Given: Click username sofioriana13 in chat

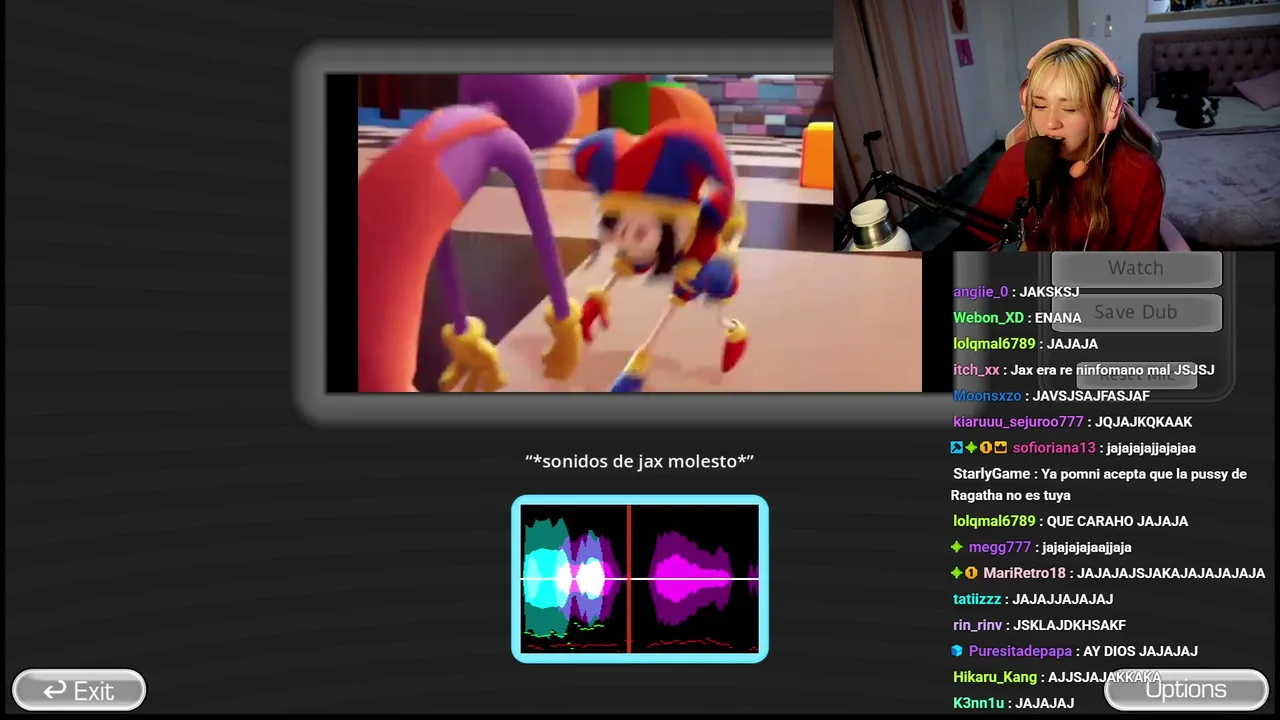Looking at the screenshot, I should click(x=1054, y=448).
